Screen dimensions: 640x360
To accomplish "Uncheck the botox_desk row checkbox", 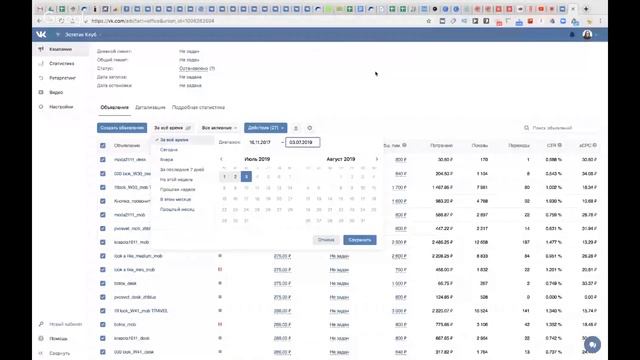I will tap(103, 283).
